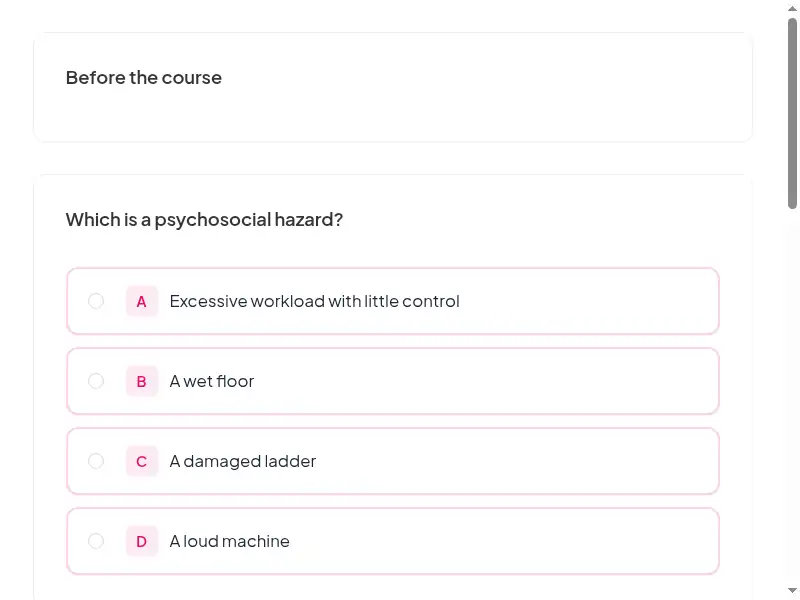Viewport: 800px width, 600px height.
Task: Click the scrollbar down arrow
Action: tap(792, 591)
